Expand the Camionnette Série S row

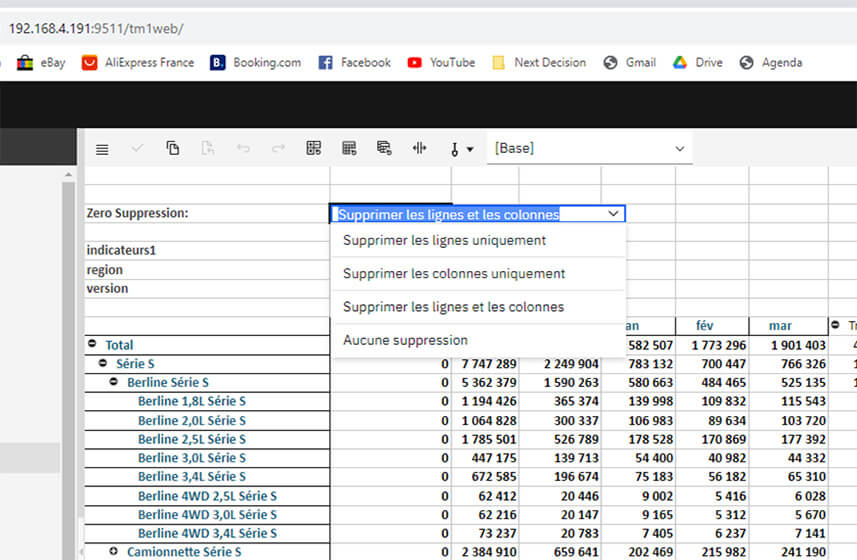[114, 551]
